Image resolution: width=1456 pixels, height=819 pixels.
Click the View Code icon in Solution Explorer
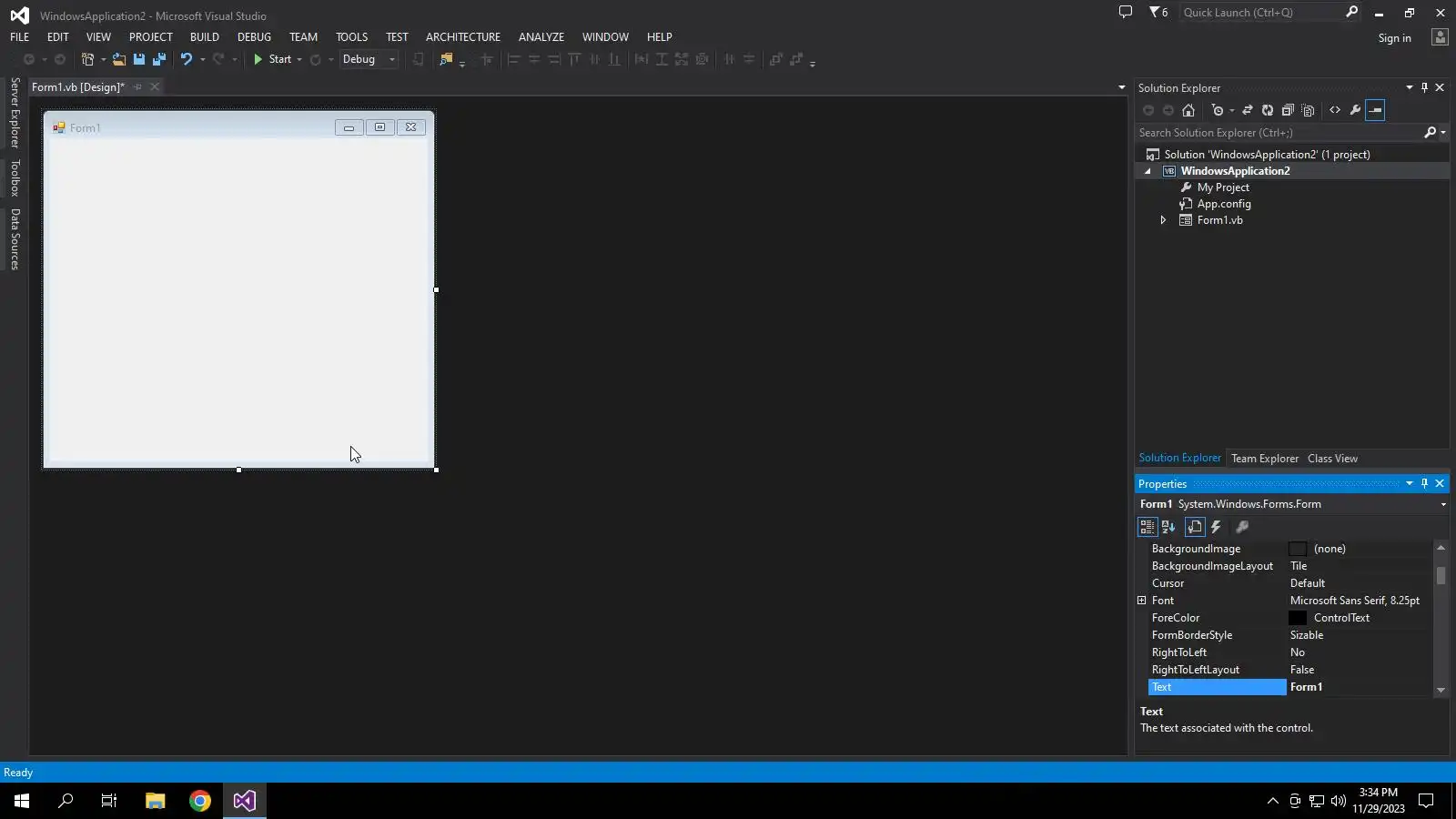[x=1335, y=110]
